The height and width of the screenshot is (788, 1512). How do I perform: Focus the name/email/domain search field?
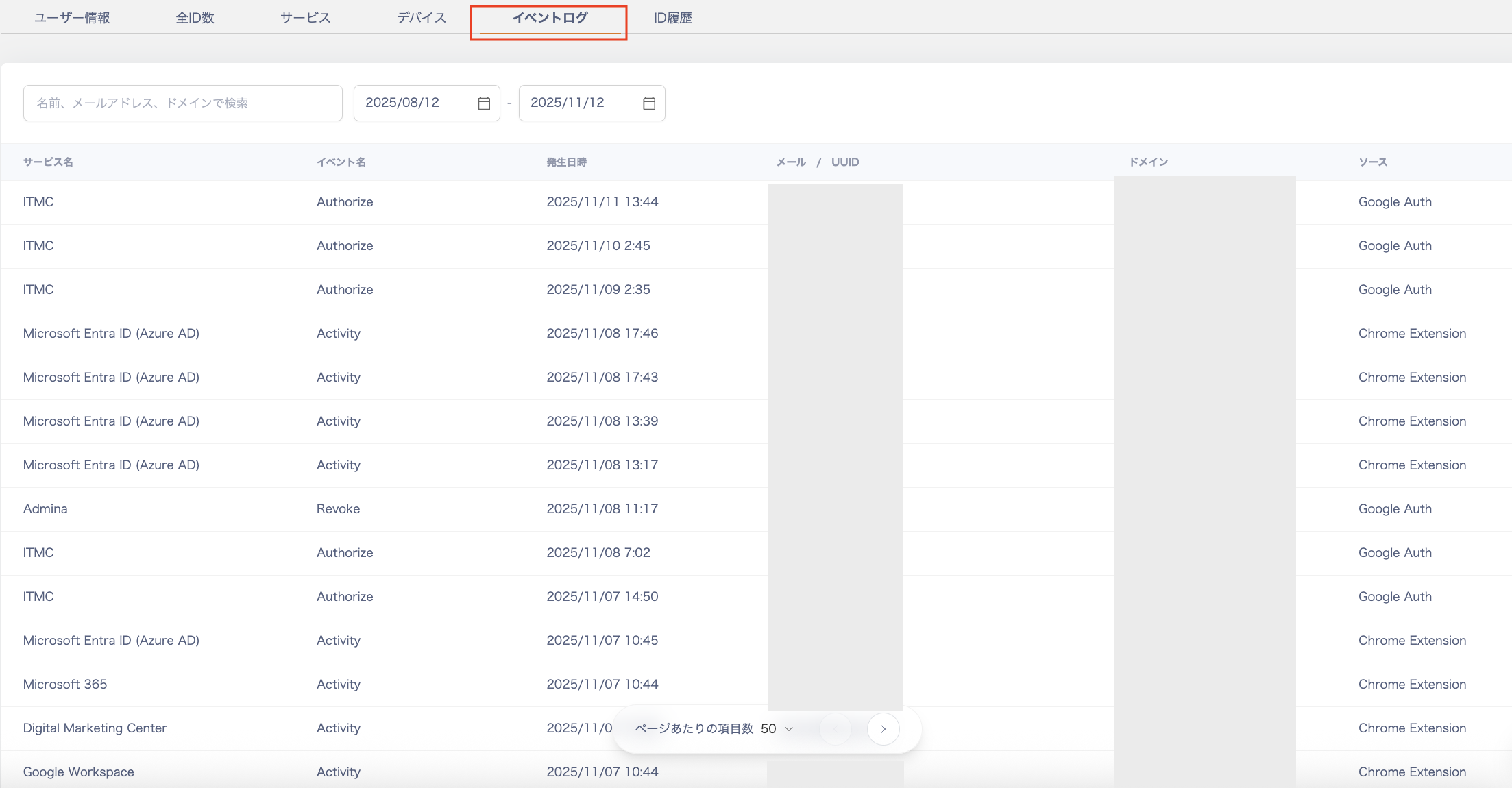[182, 103]
